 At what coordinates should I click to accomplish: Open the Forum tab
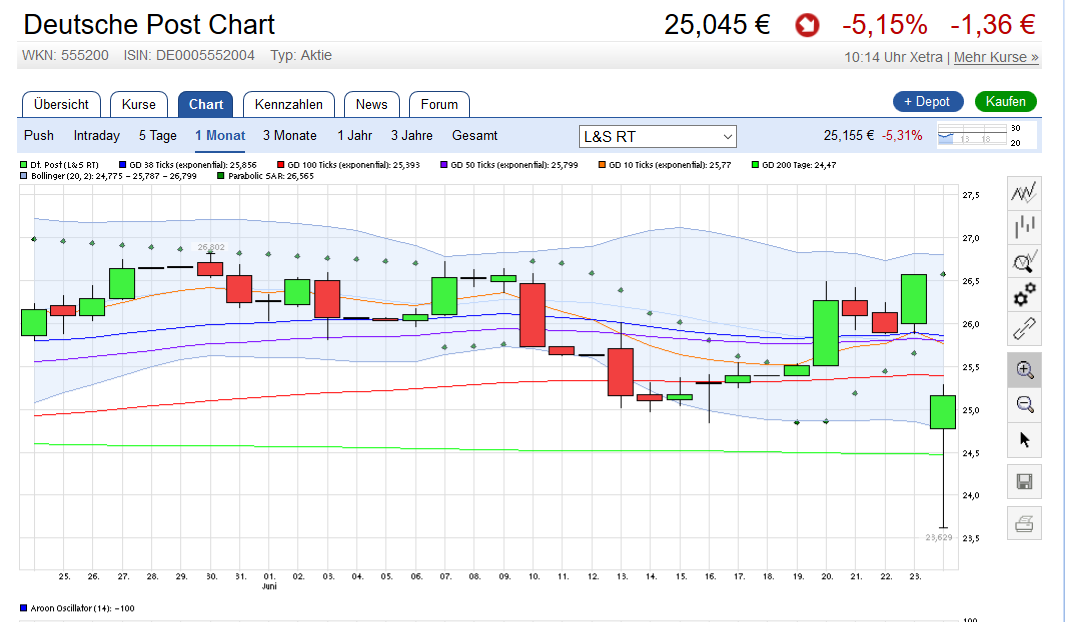[439, 105]
